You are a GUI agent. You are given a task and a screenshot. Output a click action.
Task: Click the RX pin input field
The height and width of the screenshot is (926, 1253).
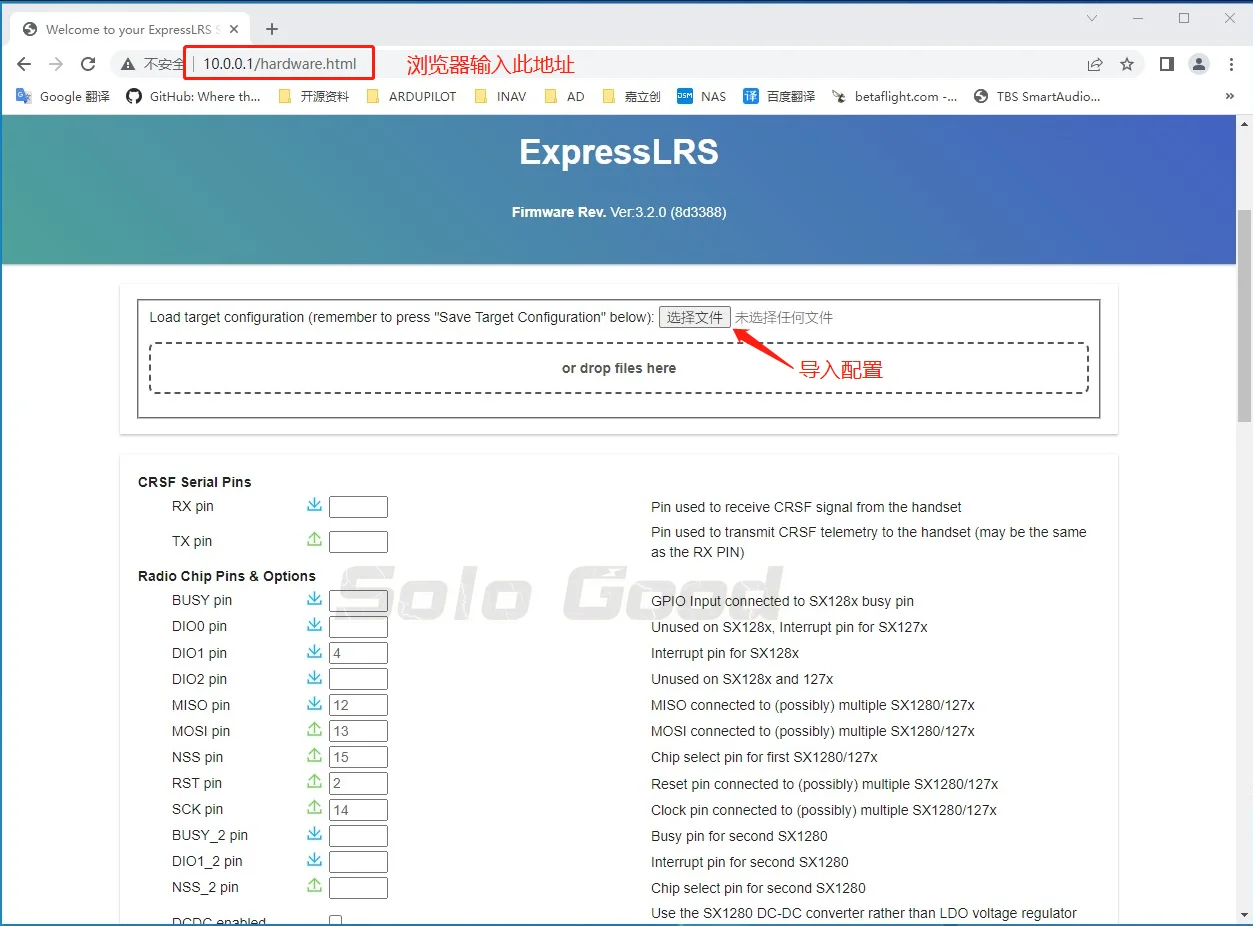[x=358, y=507]
